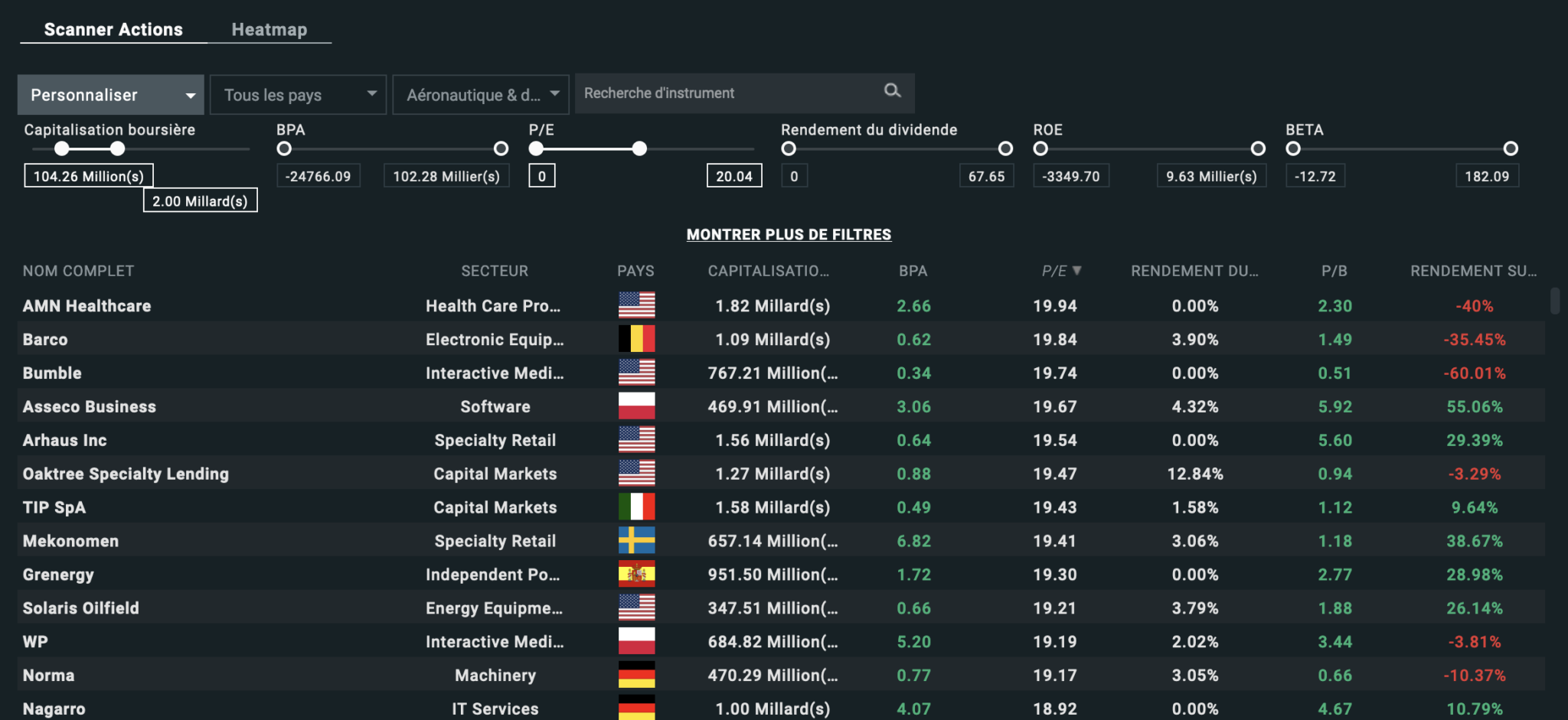This screenshot has height=720, width=1568.
Task: Click the search magnifier icon
Action: click(x=892, y=91)
